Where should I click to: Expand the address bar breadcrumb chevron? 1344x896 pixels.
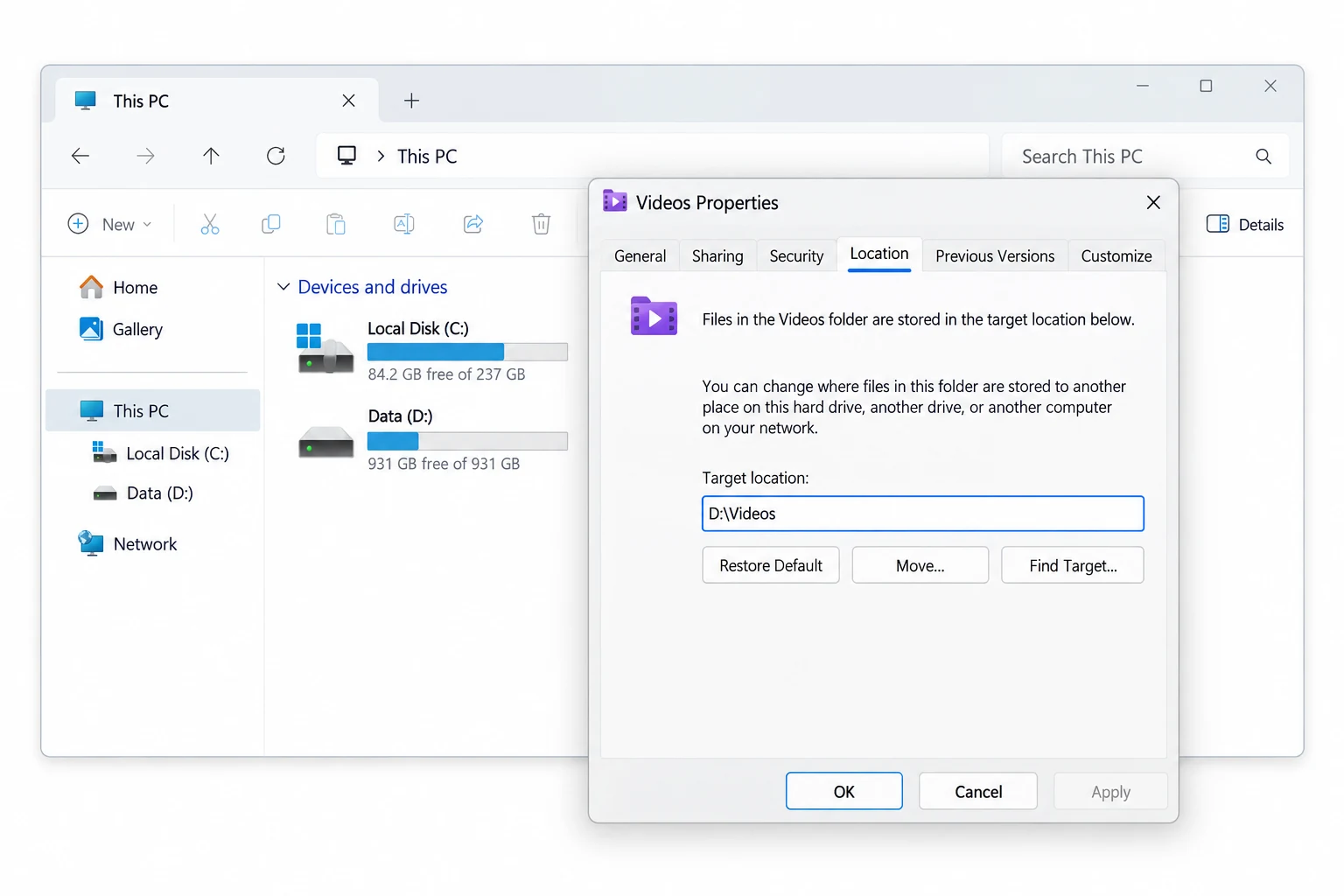point(381,156)
